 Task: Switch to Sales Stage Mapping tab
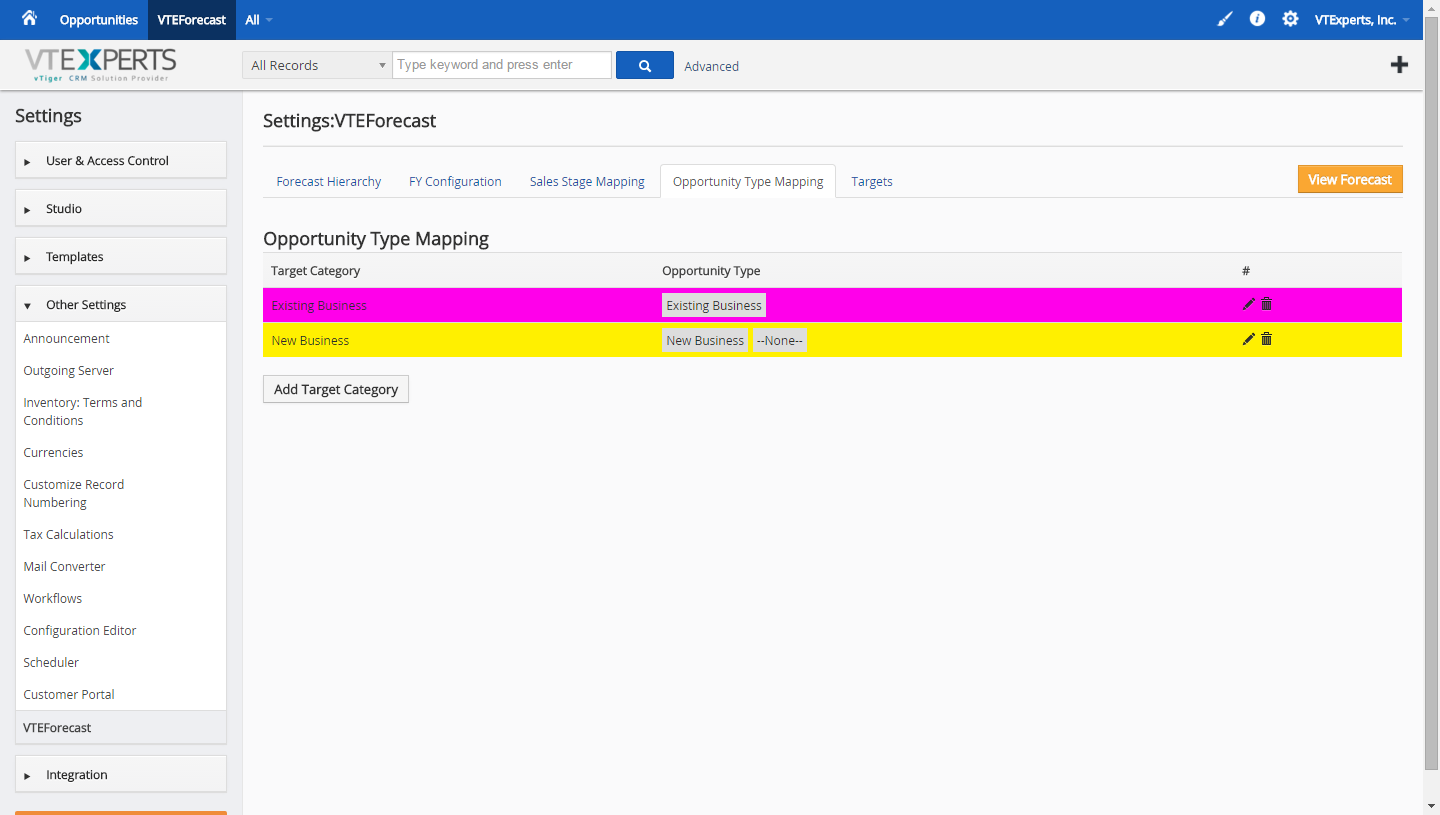[x=587, y=181]
